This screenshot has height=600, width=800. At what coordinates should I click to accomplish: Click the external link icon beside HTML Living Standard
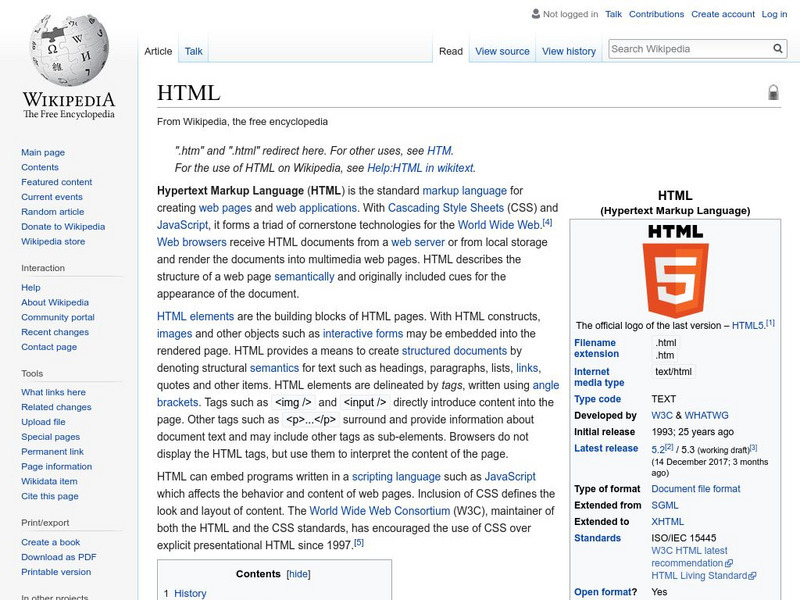(752, 574)
